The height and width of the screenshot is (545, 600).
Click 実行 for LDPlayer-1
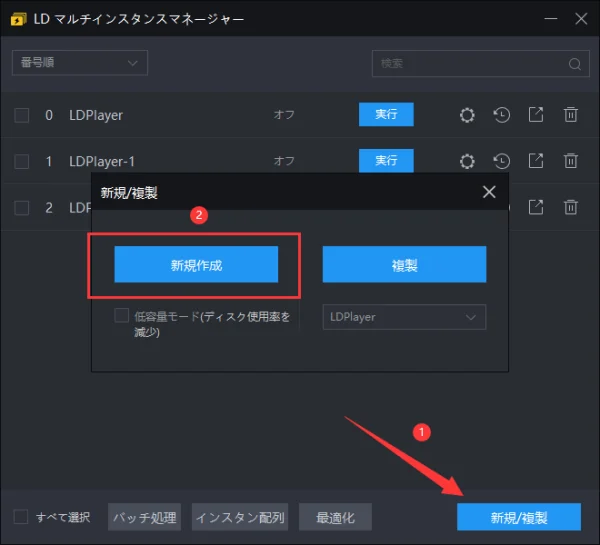[386, 160]
